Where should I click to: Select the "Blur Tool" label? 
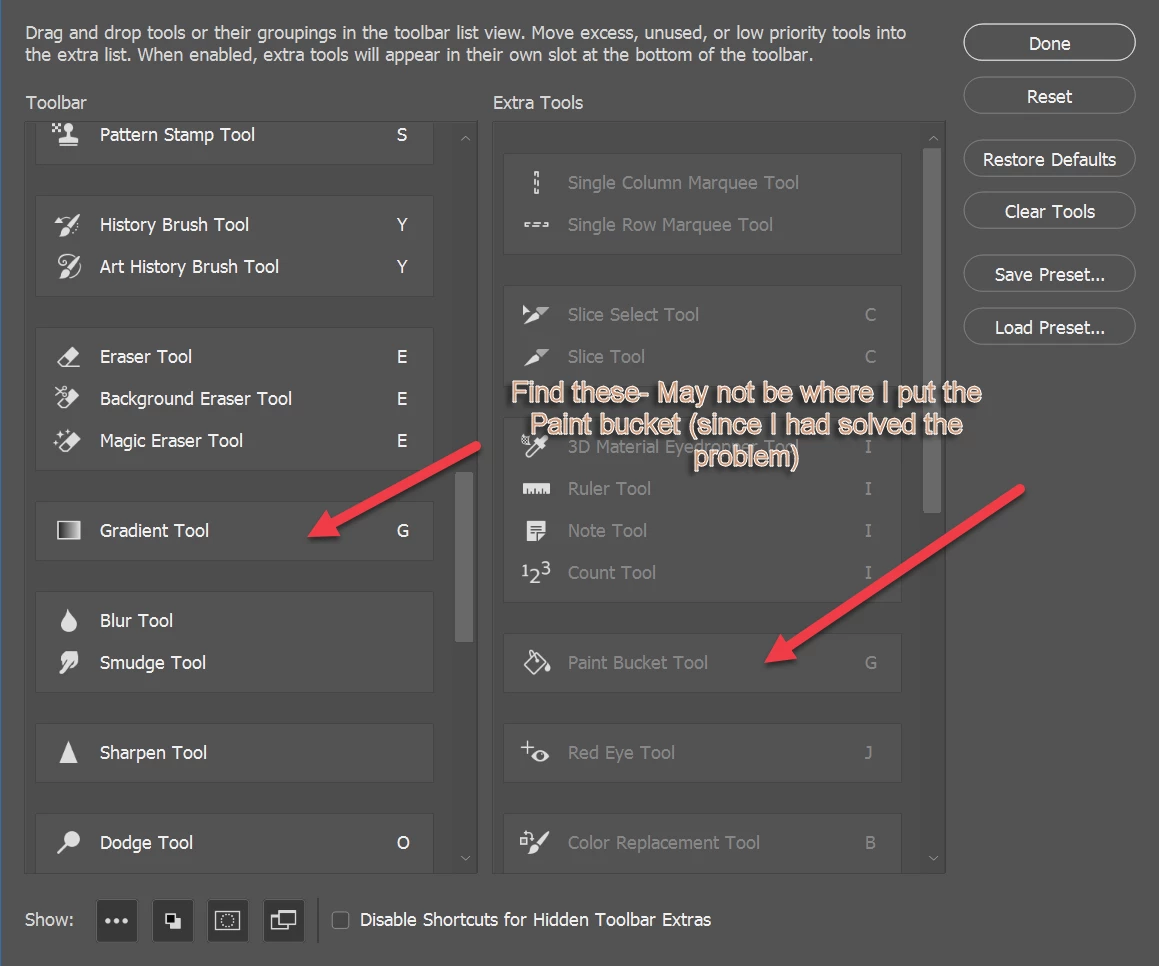coord(137,621)
